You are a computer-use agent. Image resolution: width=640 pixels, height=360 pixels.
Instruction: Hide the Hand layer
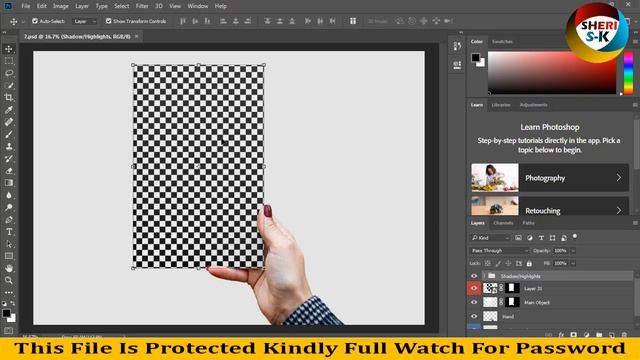pos(474,316)
